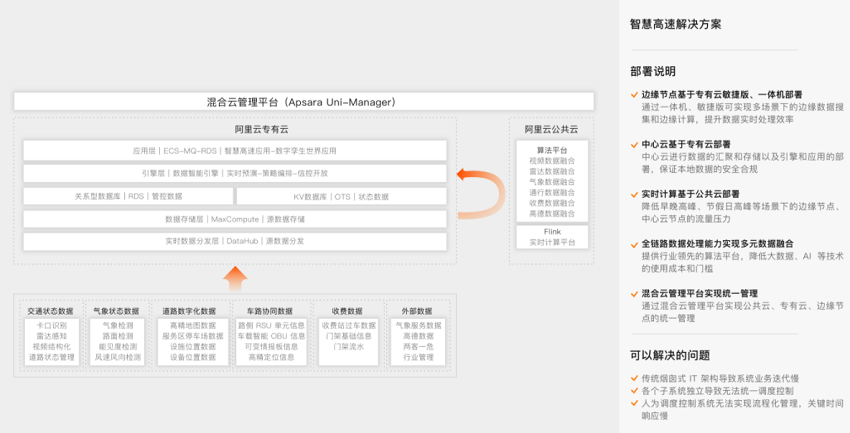
Task: Click the KV数据库 OTS 状态数据 box
Action: [x=342, y=196]
